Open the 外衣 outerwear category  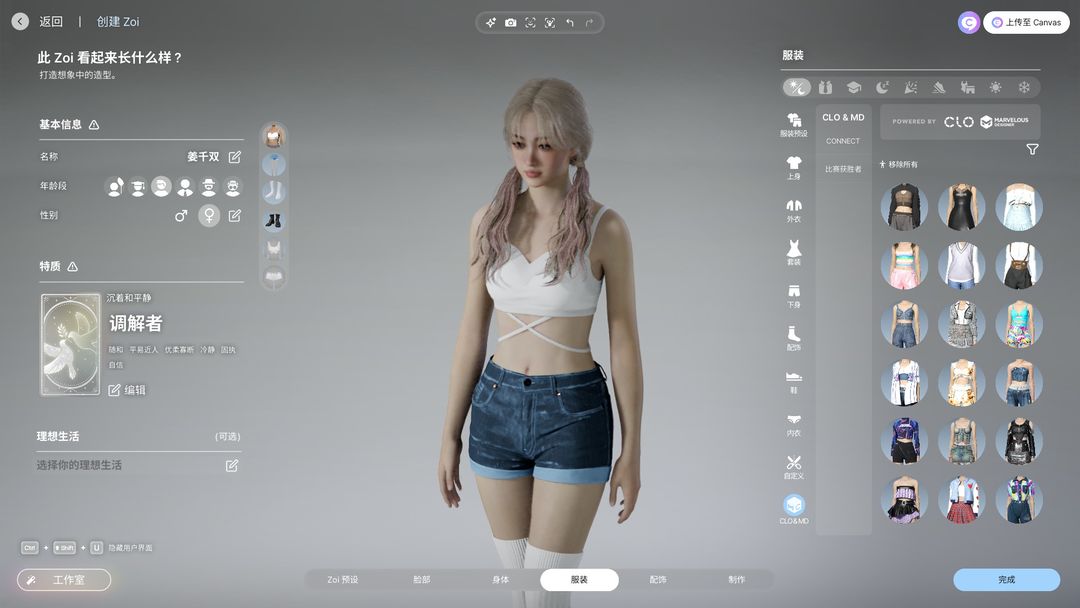[793, 210]
